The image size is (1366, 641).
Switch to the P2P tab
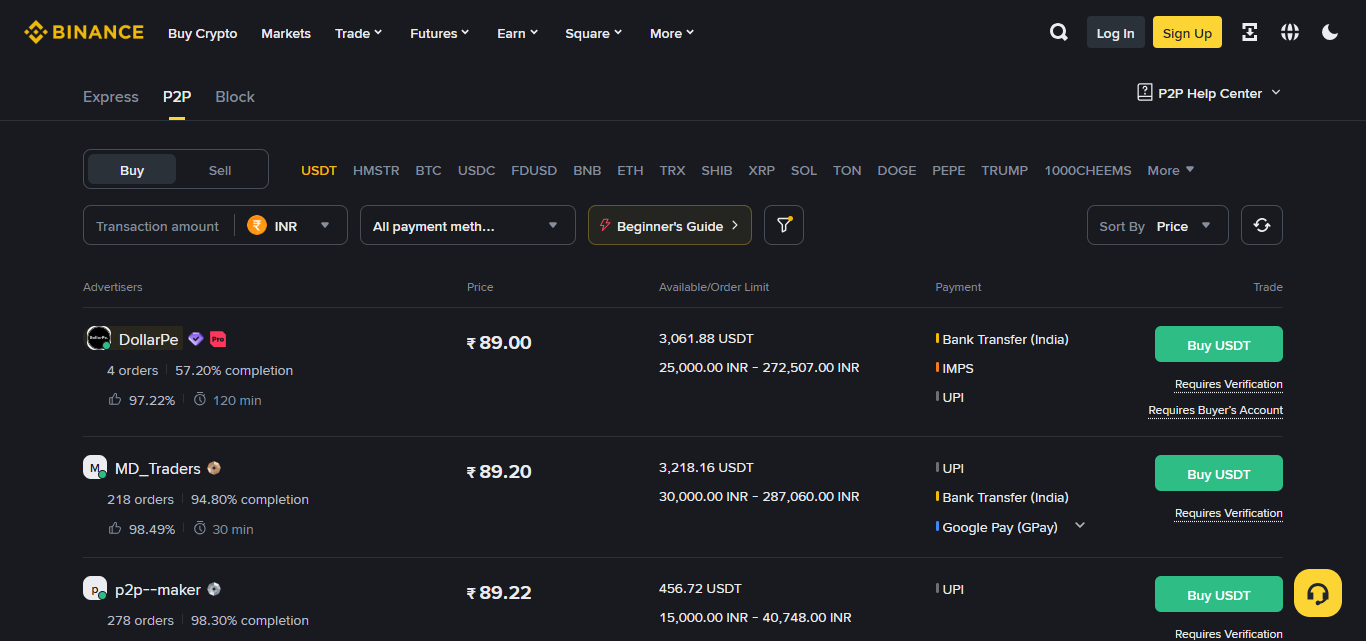(x=177, y=97)
